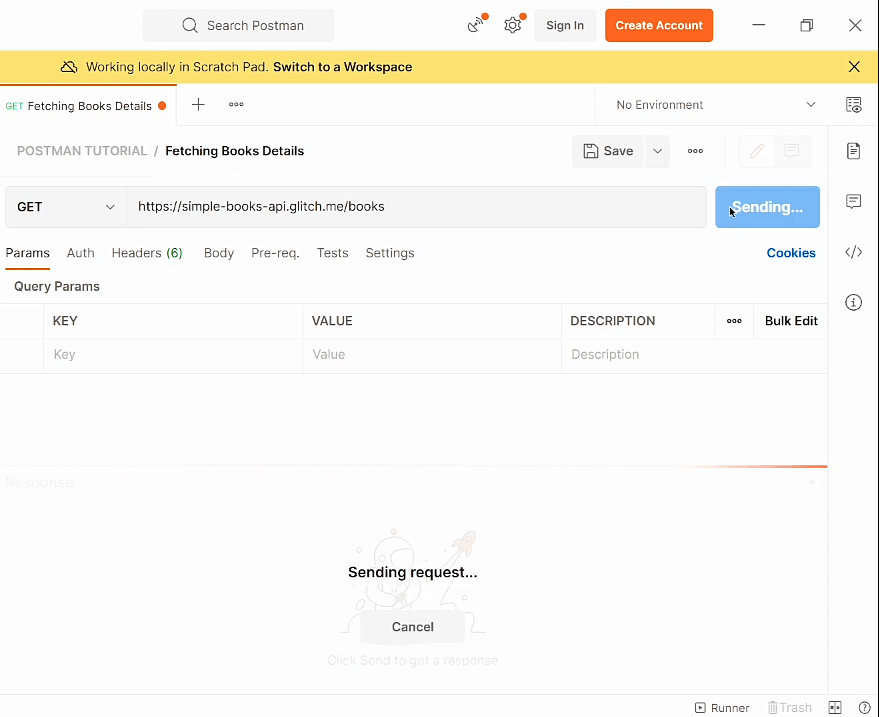Screen dimensions: 879x717
Task: Expand the Save options arrow
Action: click(658, 151)
